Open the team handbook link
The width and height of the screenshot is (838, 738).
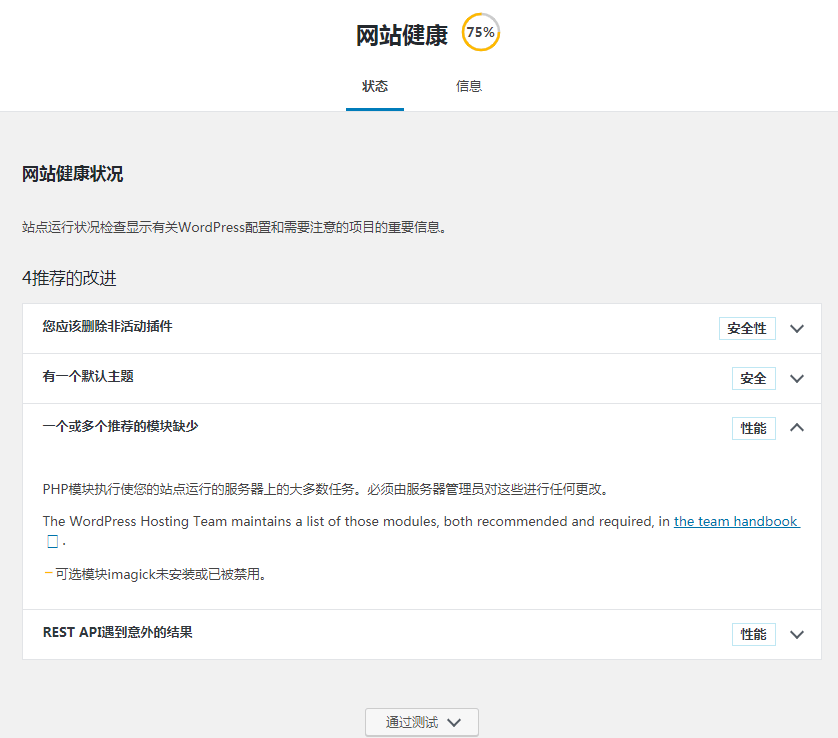(737, 521)
